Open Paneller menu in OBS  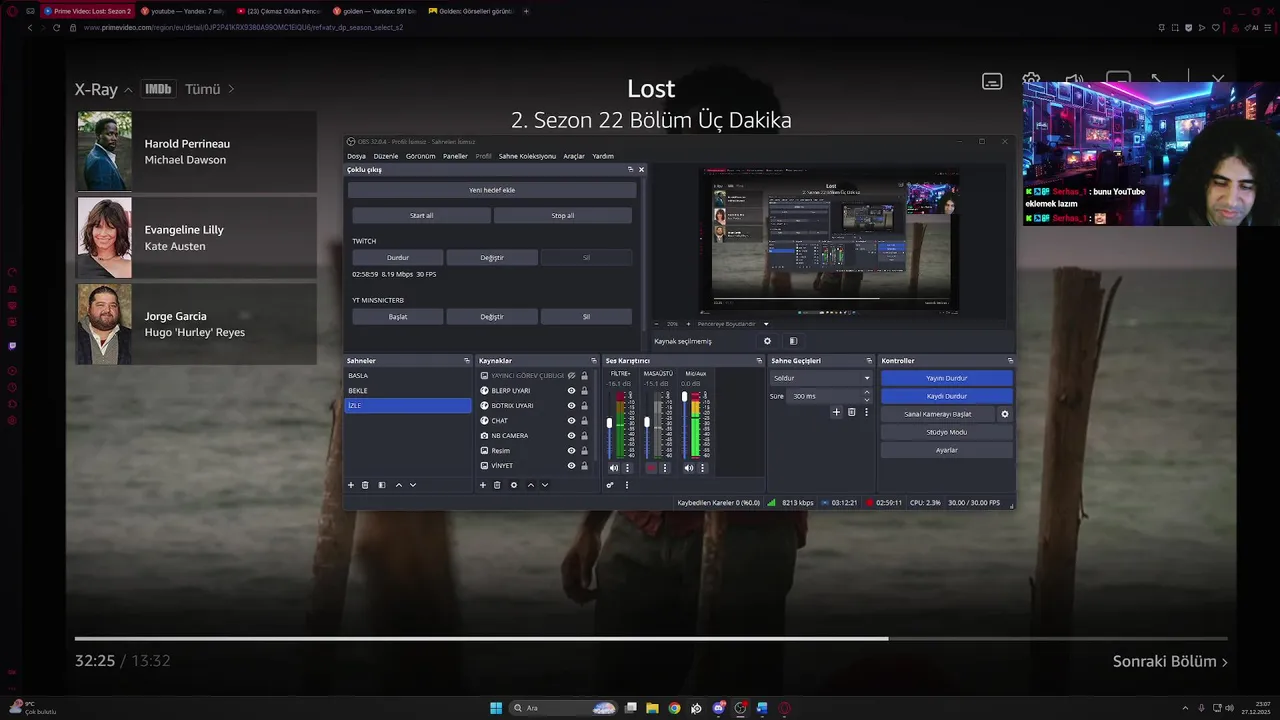click(x=455, y=156)
